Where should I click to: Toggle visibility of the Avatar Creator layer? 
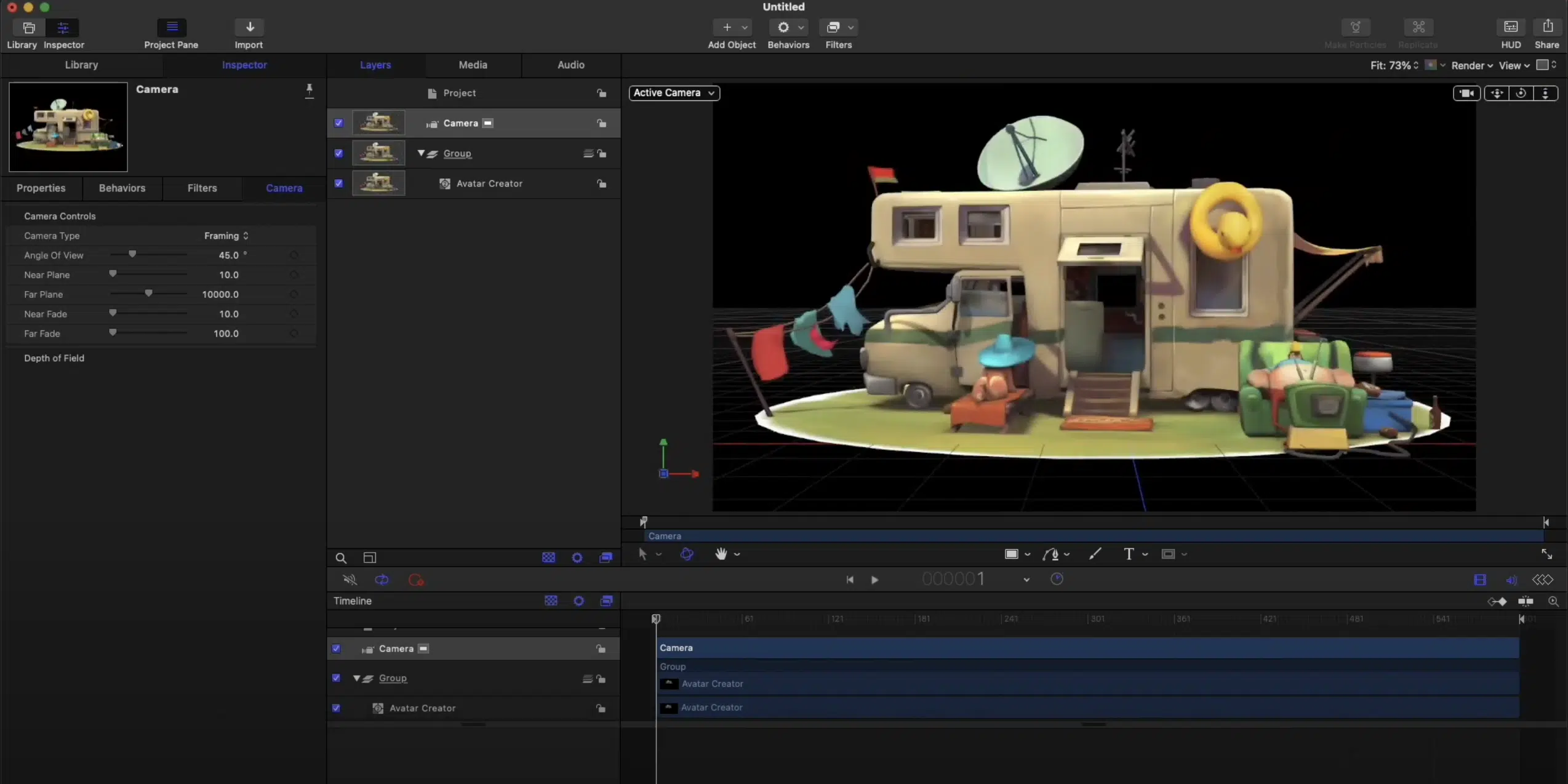(338, 183)
